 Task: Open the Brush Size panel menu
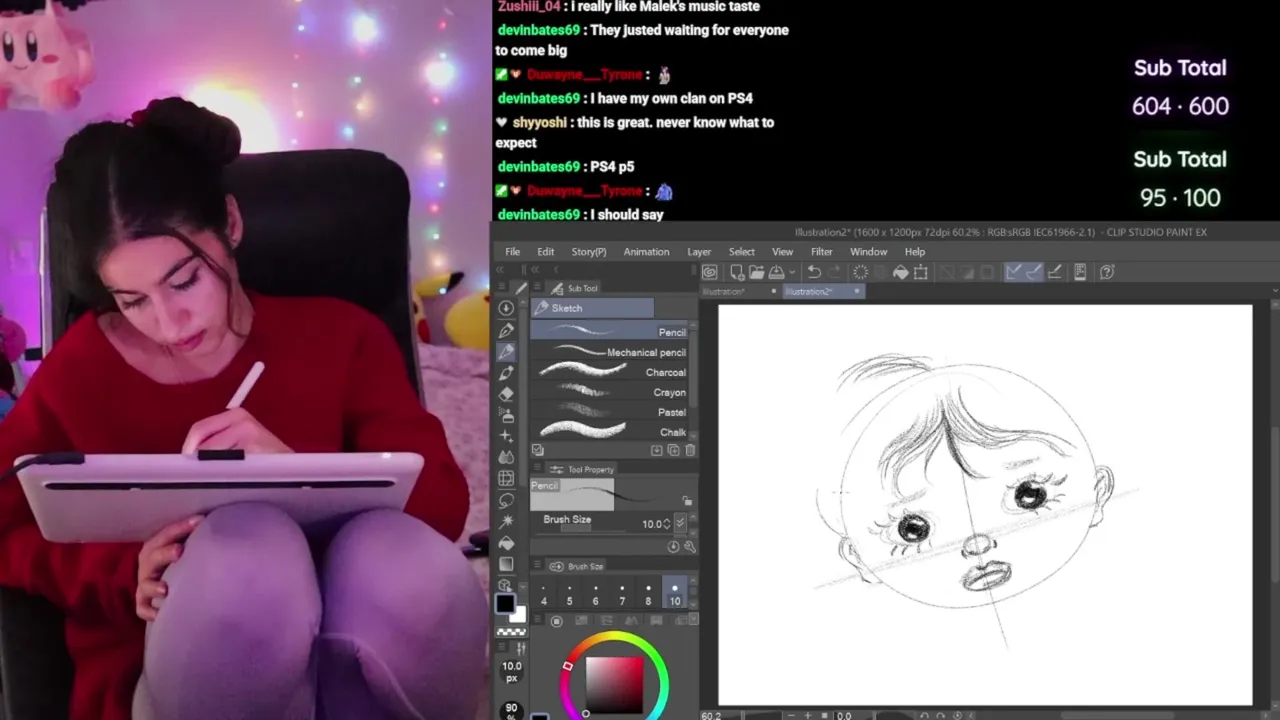click(x=538, y=566)
